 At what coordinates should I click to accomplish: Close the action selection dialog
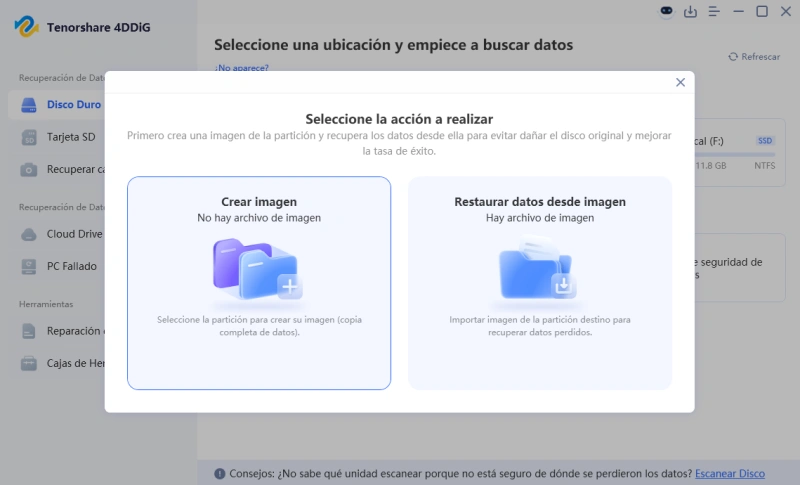click(x=680, y=82)
